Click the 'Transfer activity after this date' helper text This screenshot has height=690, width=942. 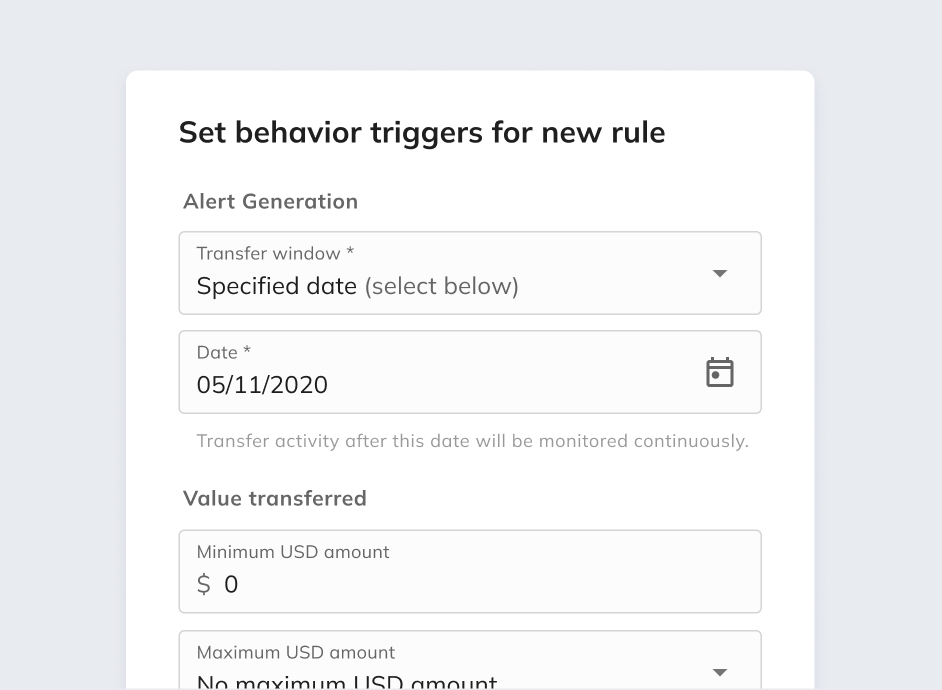click(472, 441)
